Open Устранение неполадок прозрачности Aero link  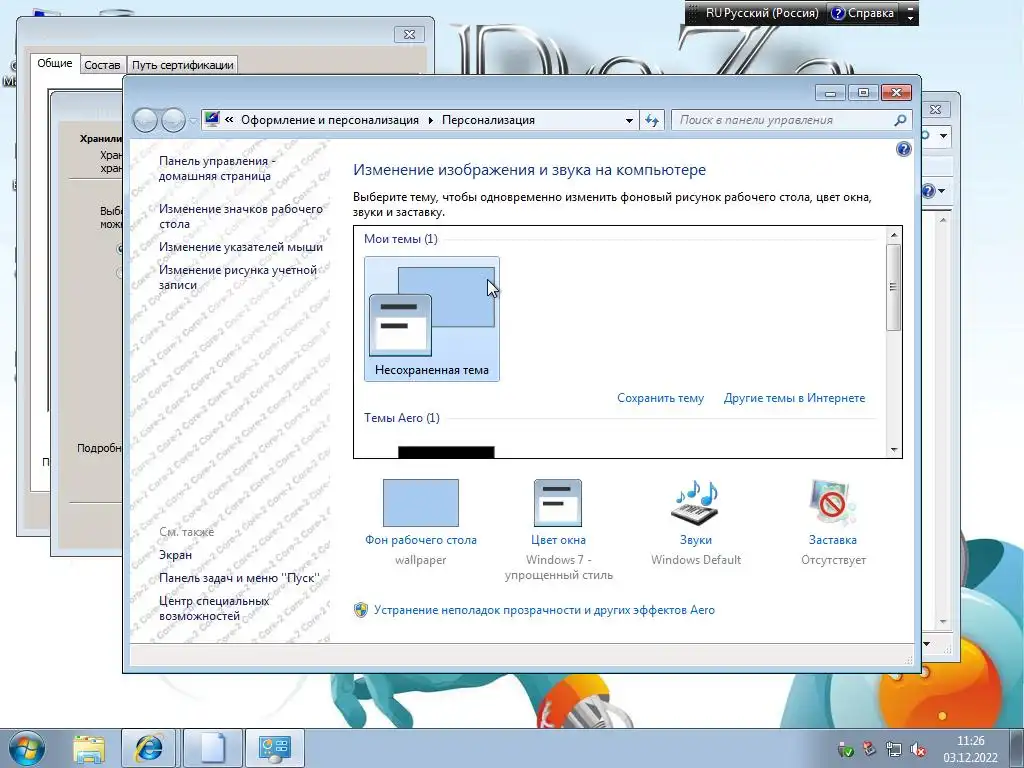[x=544, y=610]
